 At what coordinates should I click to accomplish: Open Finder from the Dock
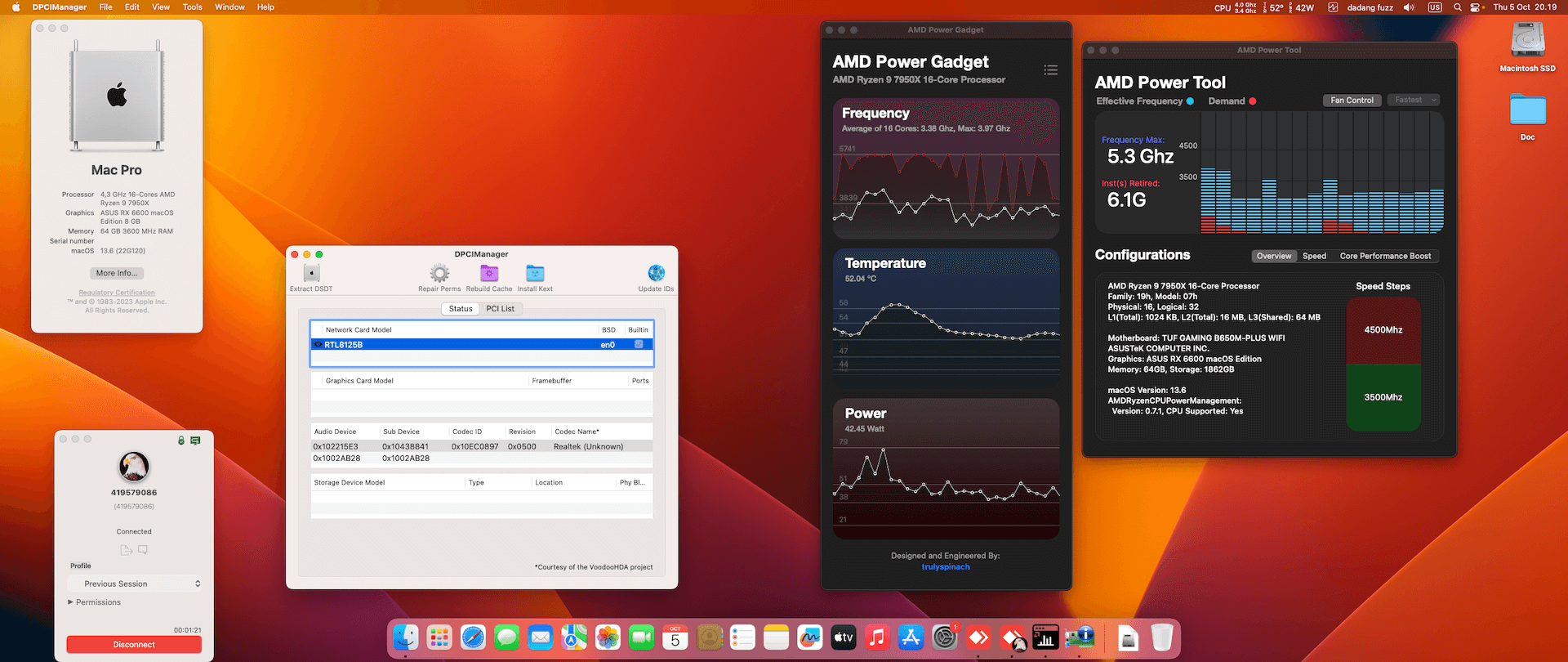(x=406, y=637)
